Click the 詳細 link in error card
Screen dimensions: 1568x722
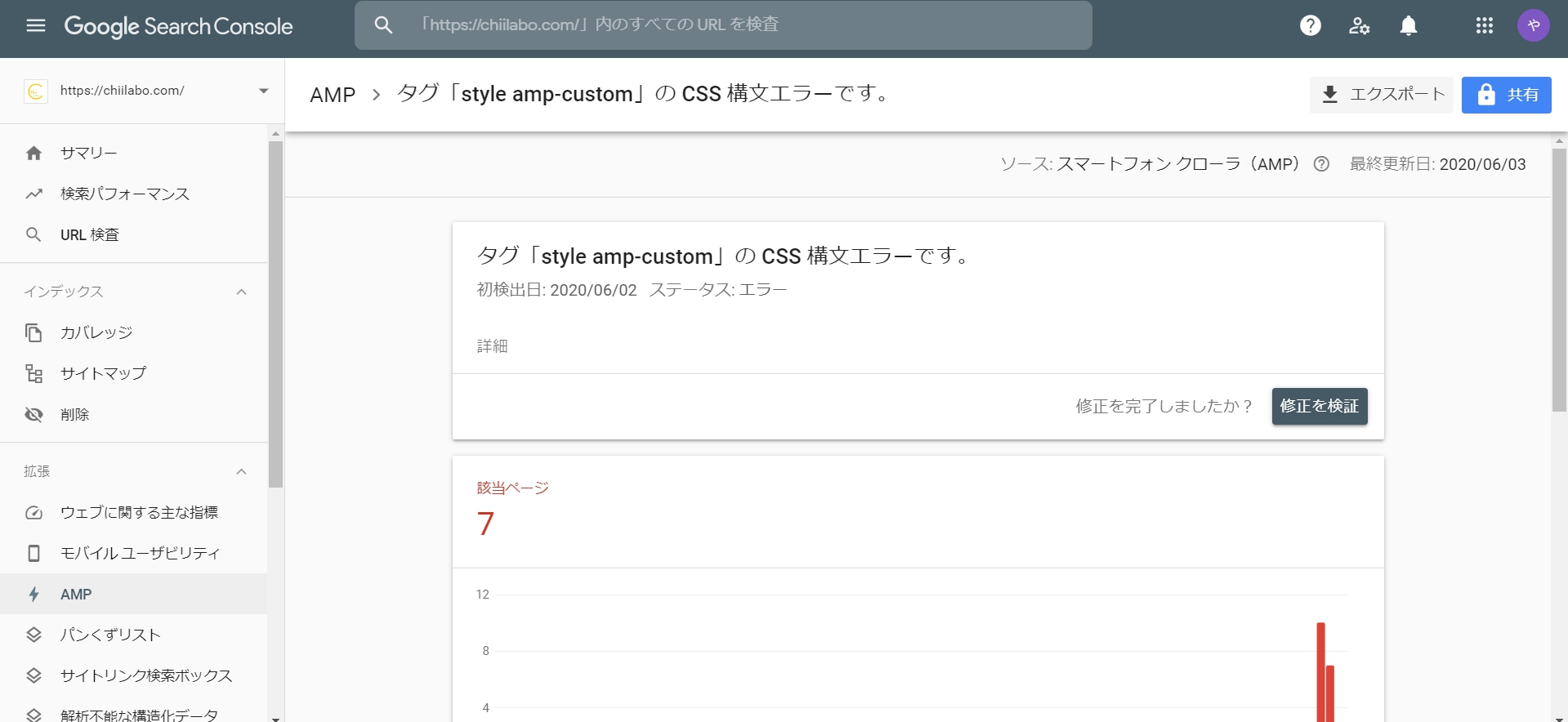pyautogui.click(x=493, y=346)
